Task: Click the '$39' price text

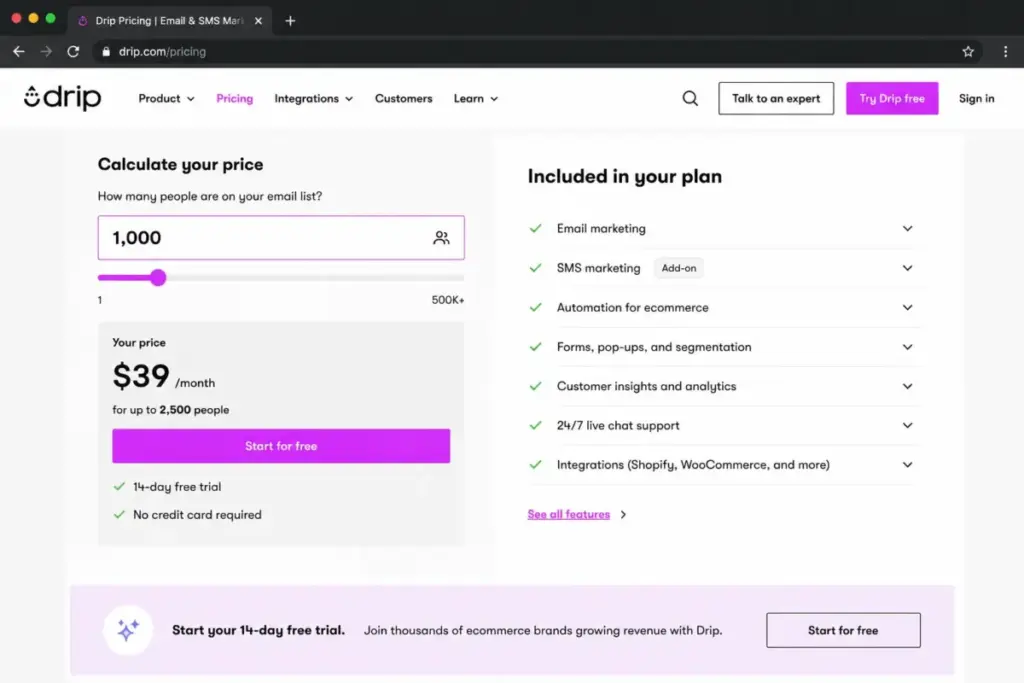Action: 141,376
